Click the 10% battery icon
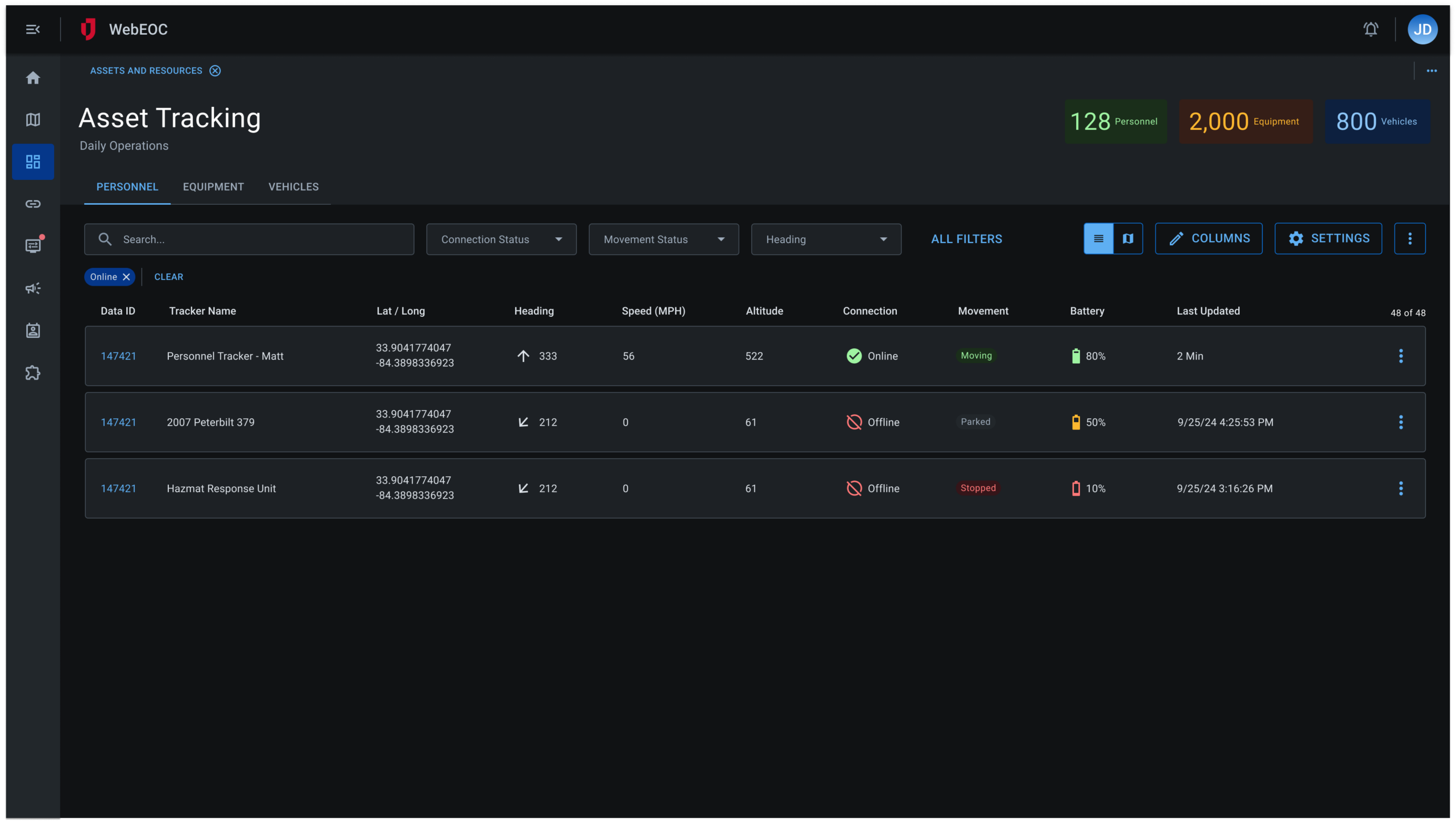Image resolution: width=1456 pixels, height=821 pixels. [1076, 488]
